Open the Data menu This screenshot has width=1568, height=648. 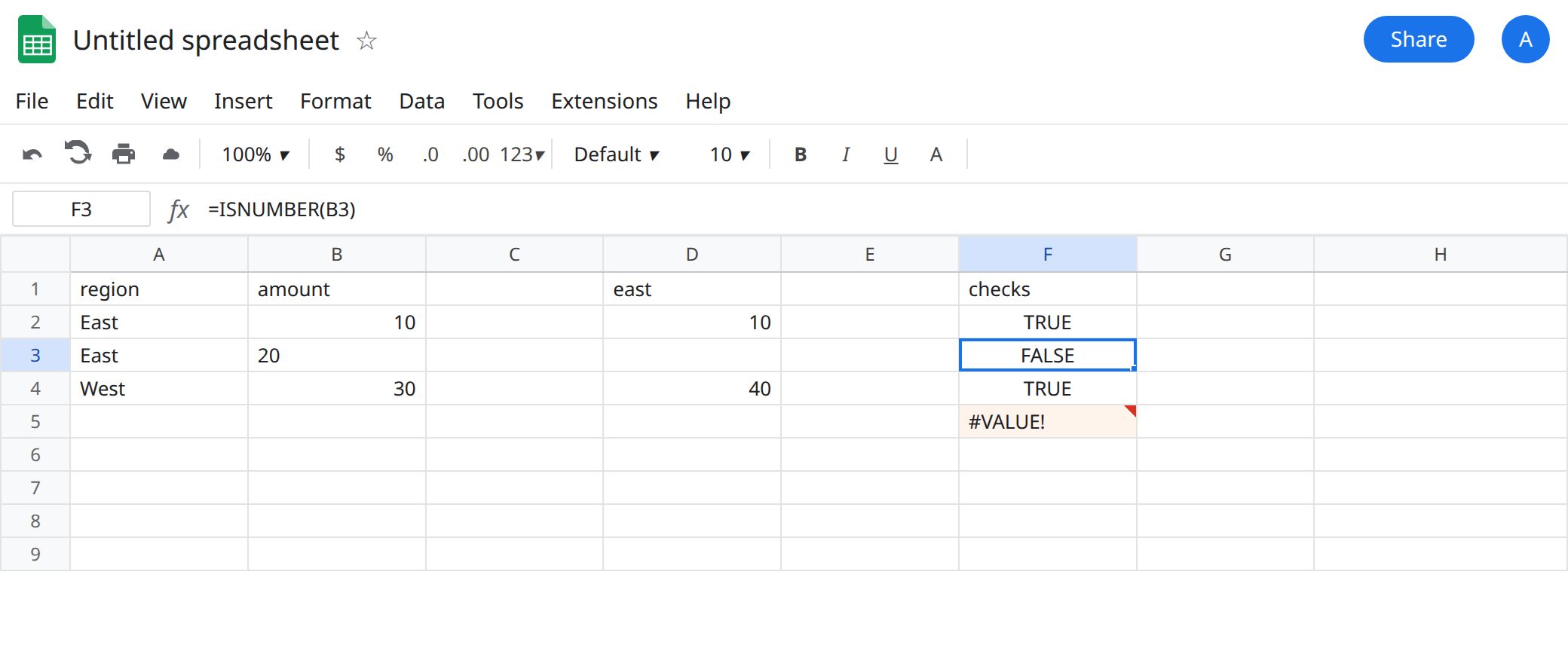point(421,101)
